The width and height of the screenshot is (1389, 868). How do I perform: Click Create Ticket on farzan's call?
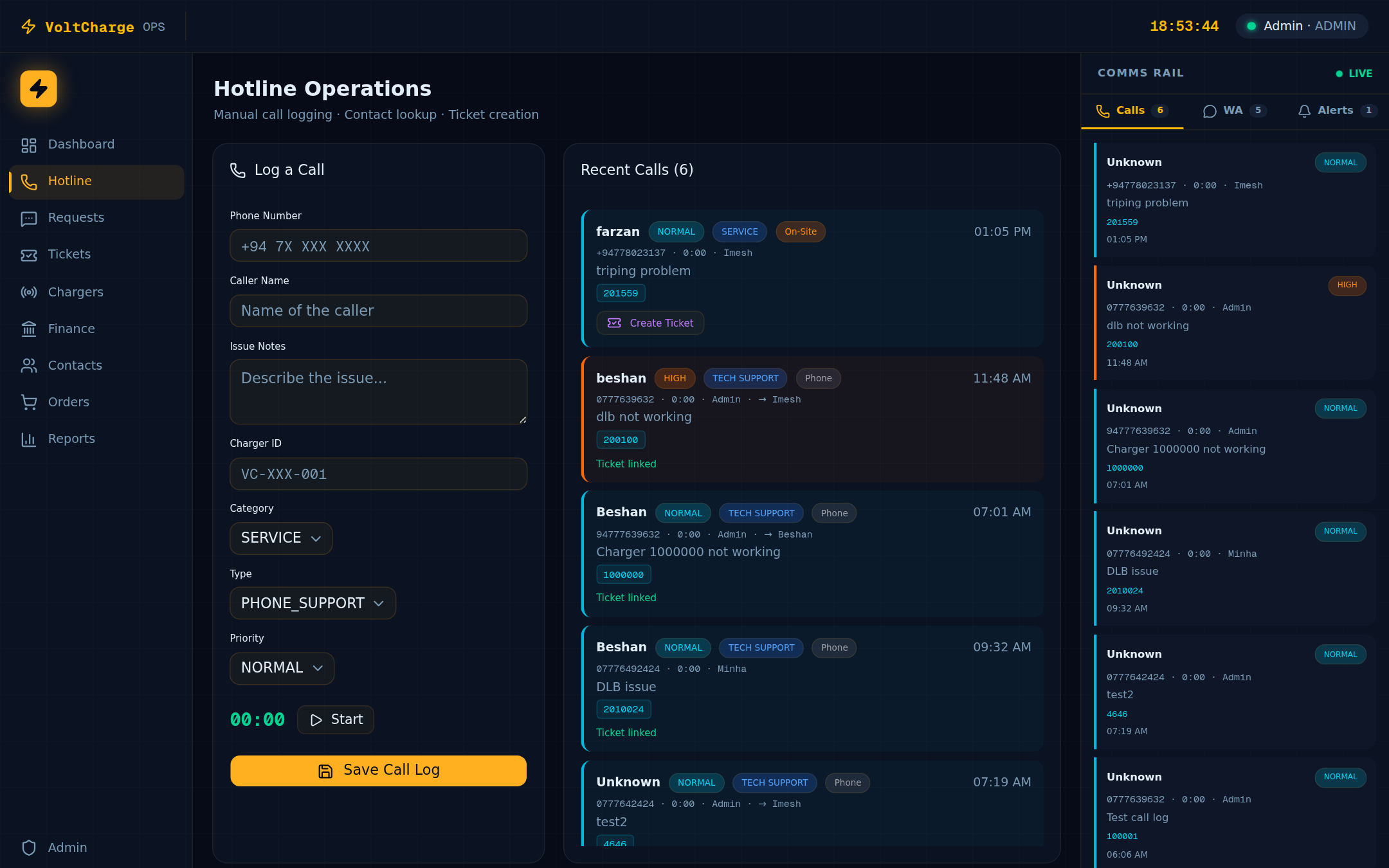(650, 323)
